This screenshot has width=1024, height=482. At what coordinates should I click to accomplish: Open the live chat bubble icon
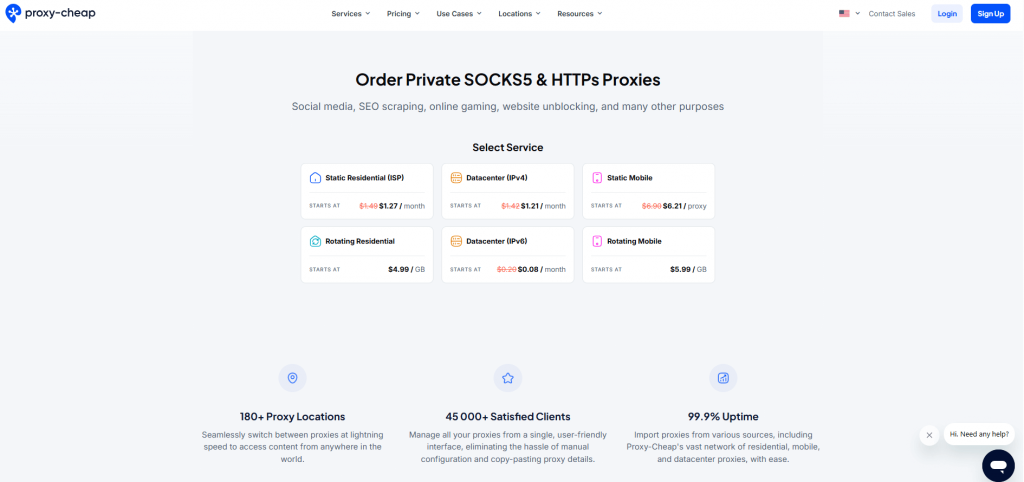[x=998, y=465]
